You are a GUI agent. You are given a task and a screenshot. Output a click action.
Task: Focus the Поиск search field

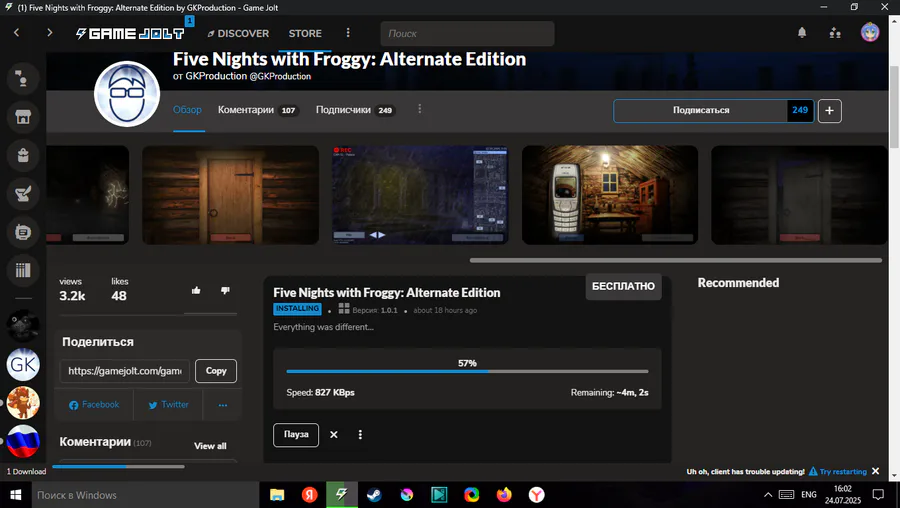click(x=467, y=33)
